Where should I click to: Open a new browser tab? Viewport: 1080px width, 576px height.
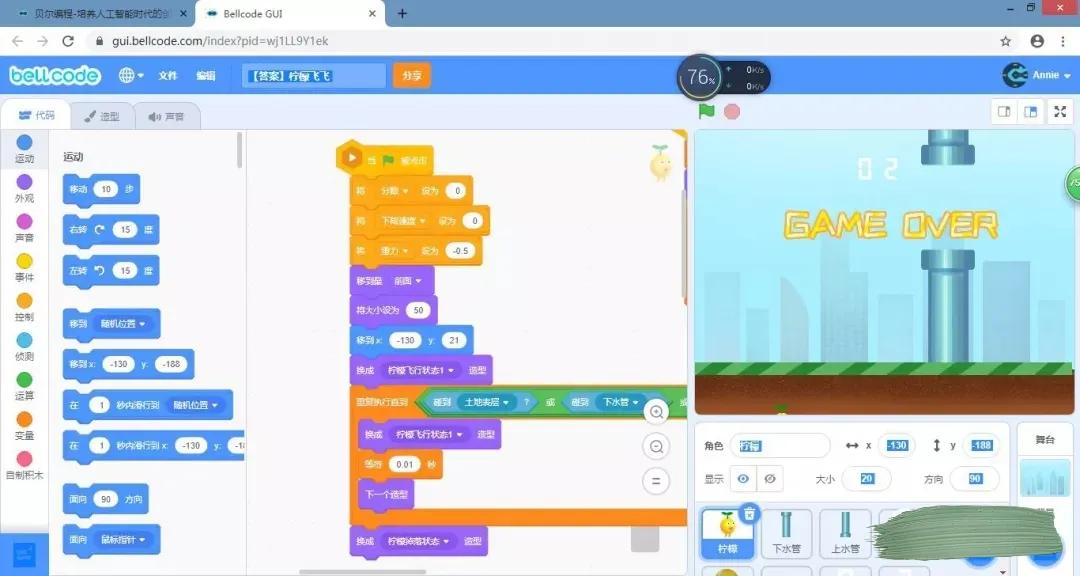[402, 14]
